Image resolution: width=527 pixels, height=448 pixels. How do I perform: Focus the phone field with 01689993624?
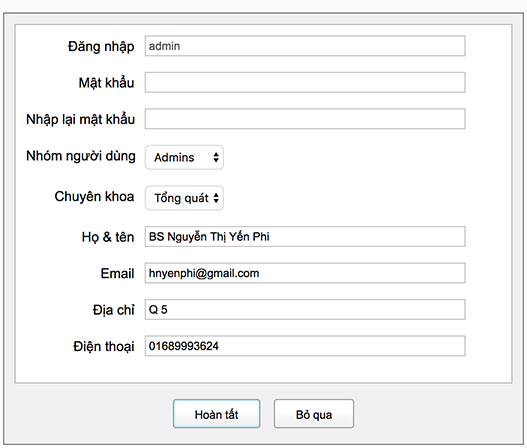(305, 345)
